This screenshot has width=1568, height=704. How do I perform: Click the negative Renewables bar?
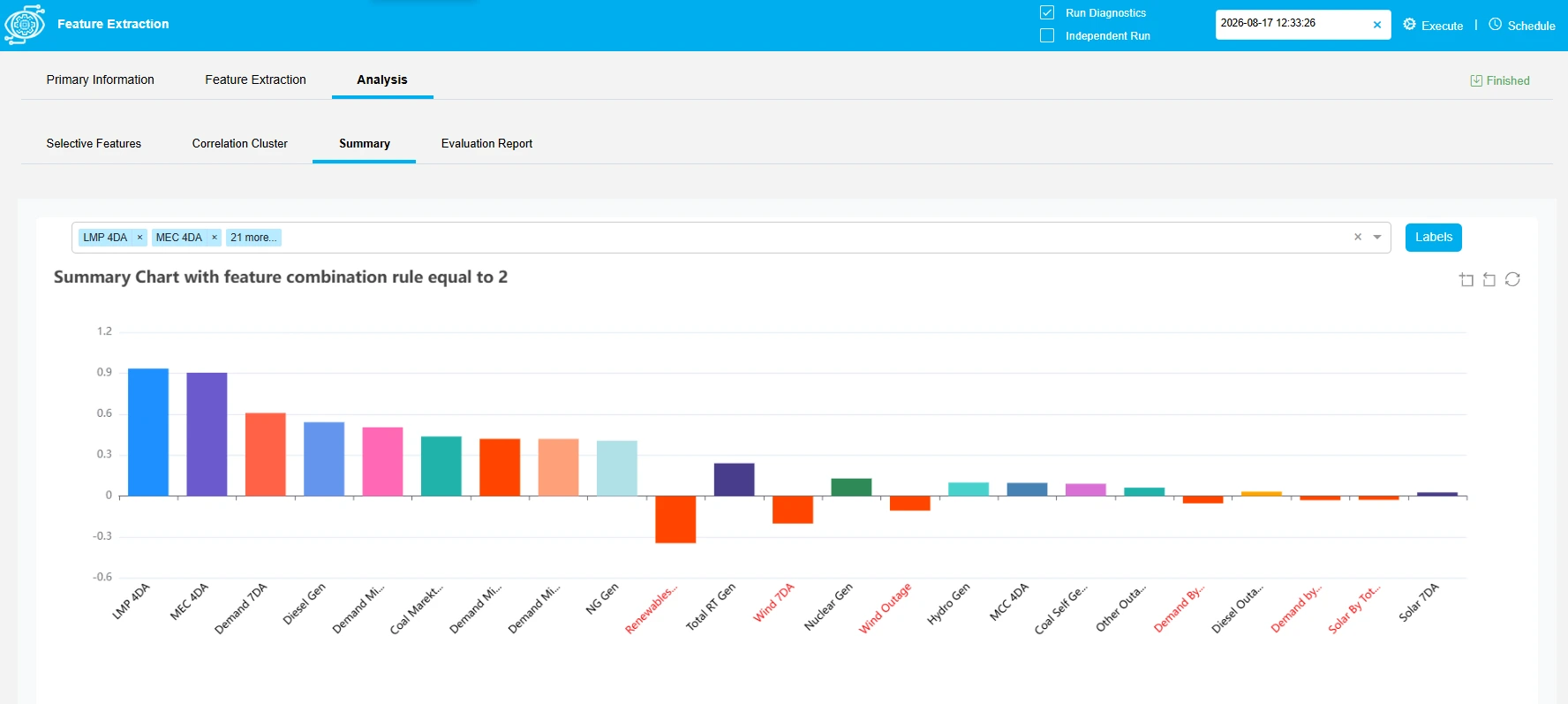[x=675, y=519]
